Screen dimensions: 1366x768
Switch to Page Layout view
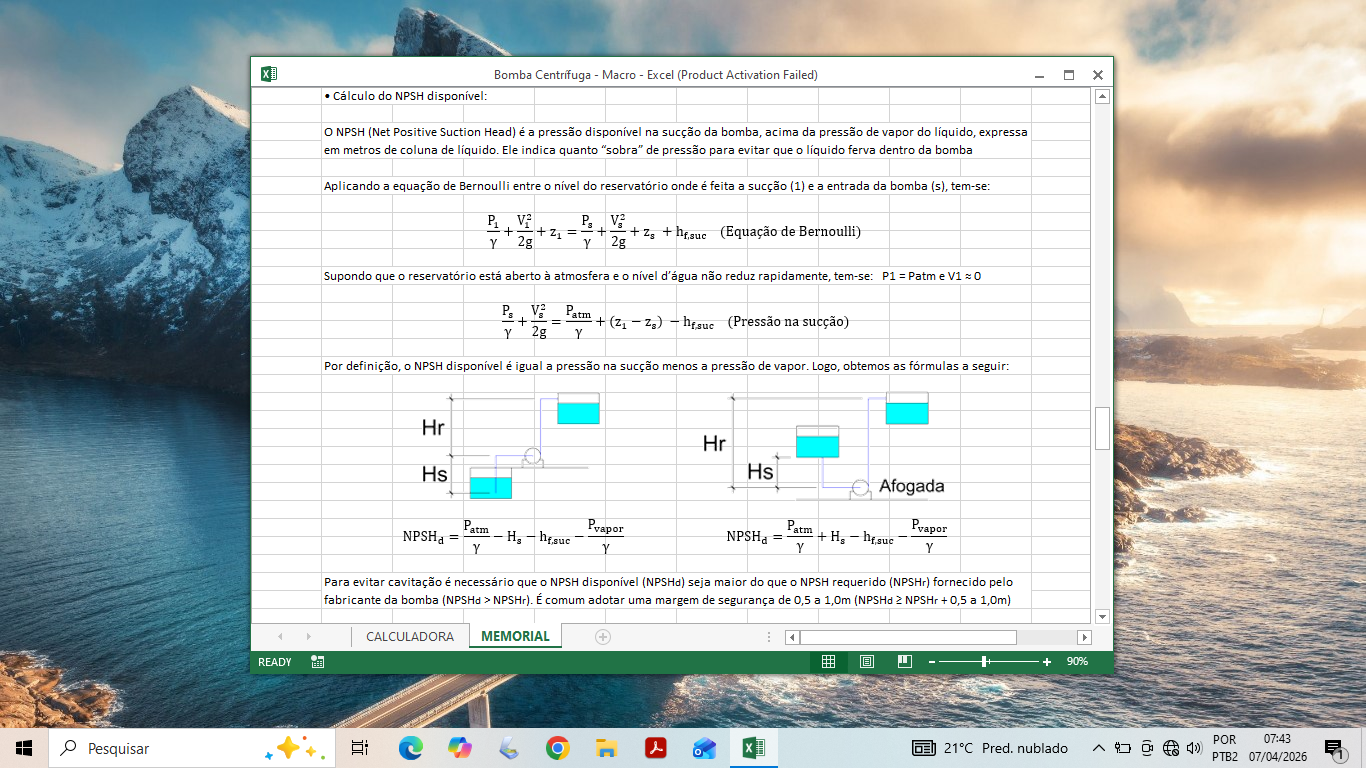[x=866, y=662]
